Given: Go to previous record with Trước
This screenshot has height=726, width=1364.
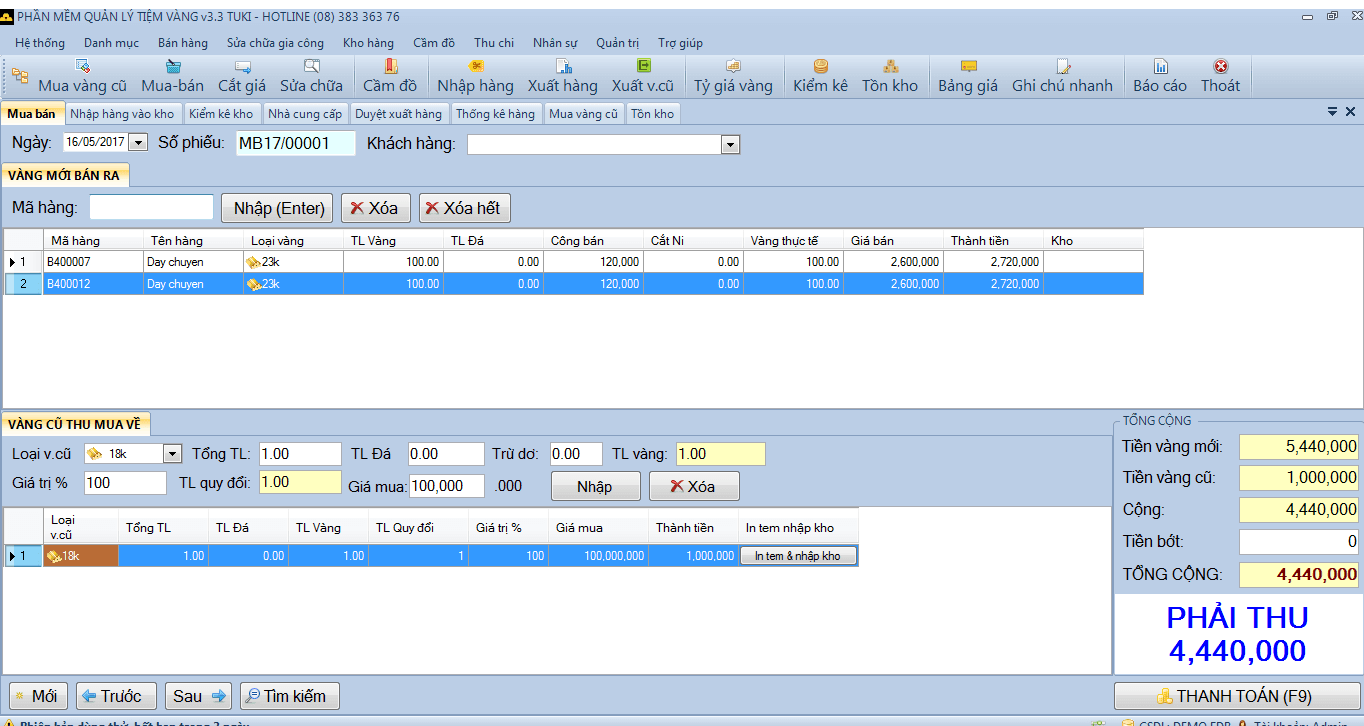Looking at the screenshot, I should [116, 696].
